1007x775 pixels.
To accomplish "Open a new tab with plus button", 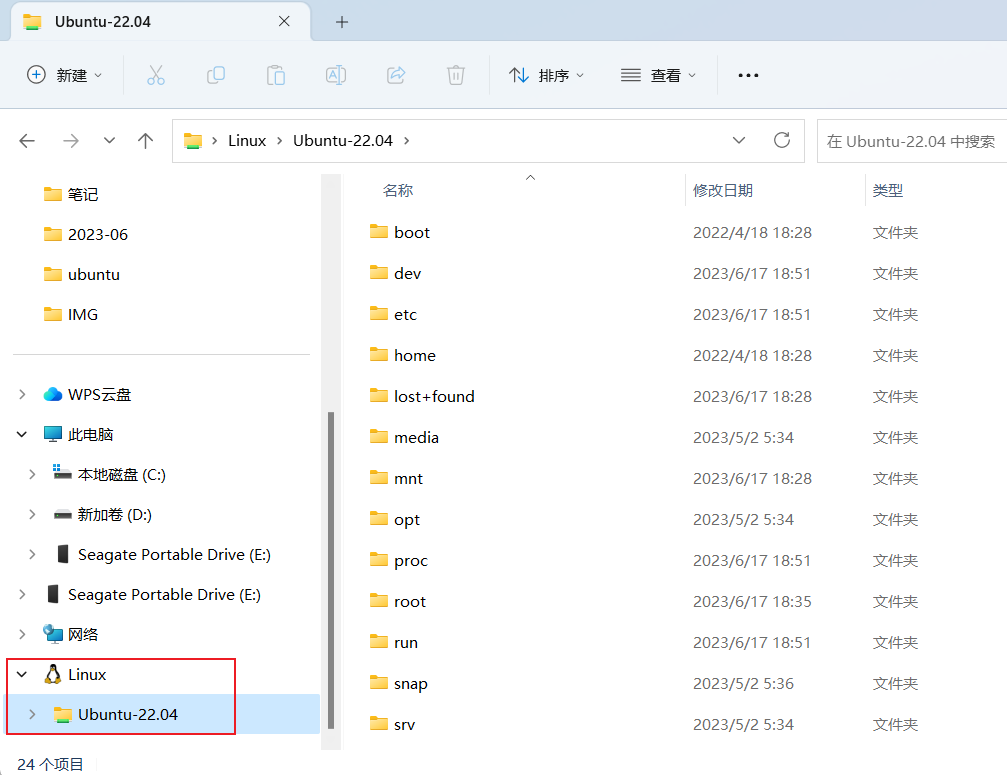I will pyautogui.click(x=342, y=22).
